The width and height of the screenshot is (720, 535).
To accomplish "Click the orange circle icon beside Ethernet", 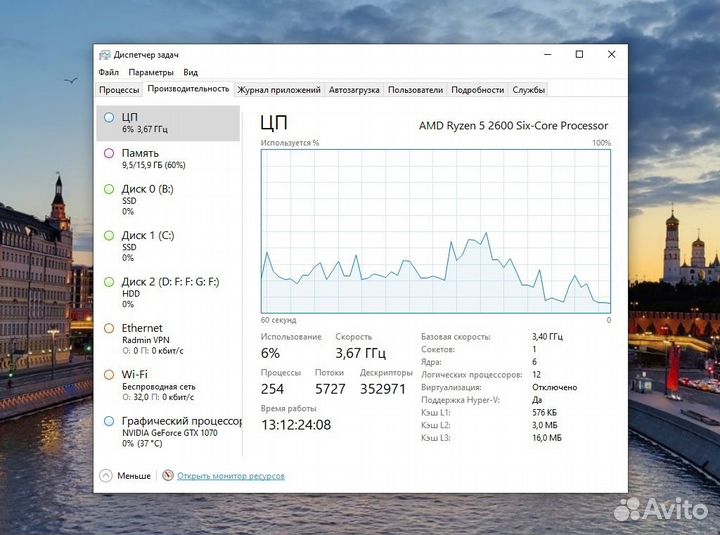I will 109,328.
